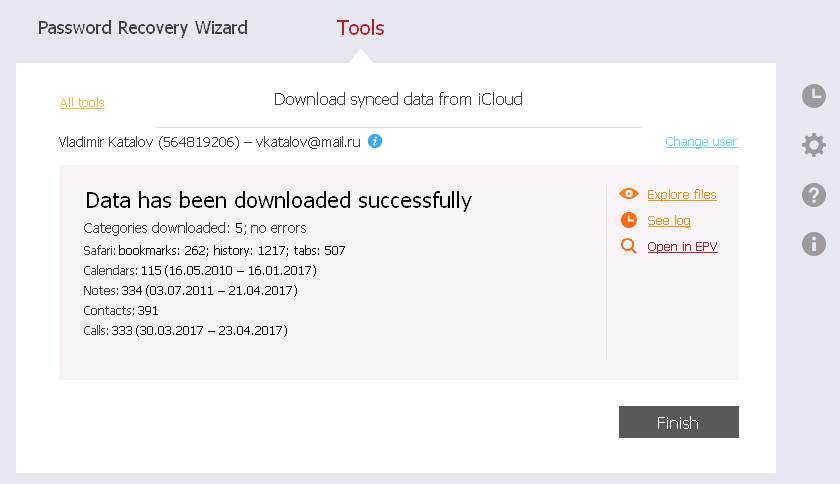The height and width of the screenshot is (484, 840).
Task: Open the history clock icon in sidebar
Action: point(814,96)
